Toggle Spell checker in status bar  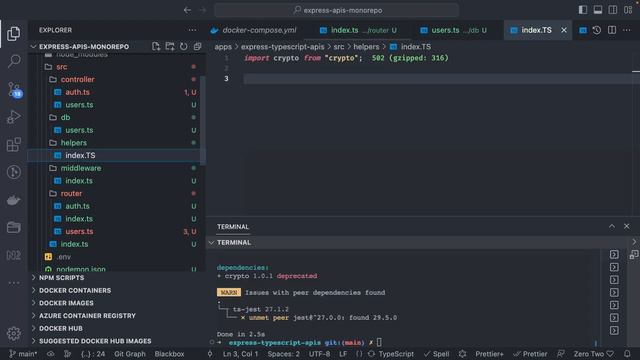436,354
